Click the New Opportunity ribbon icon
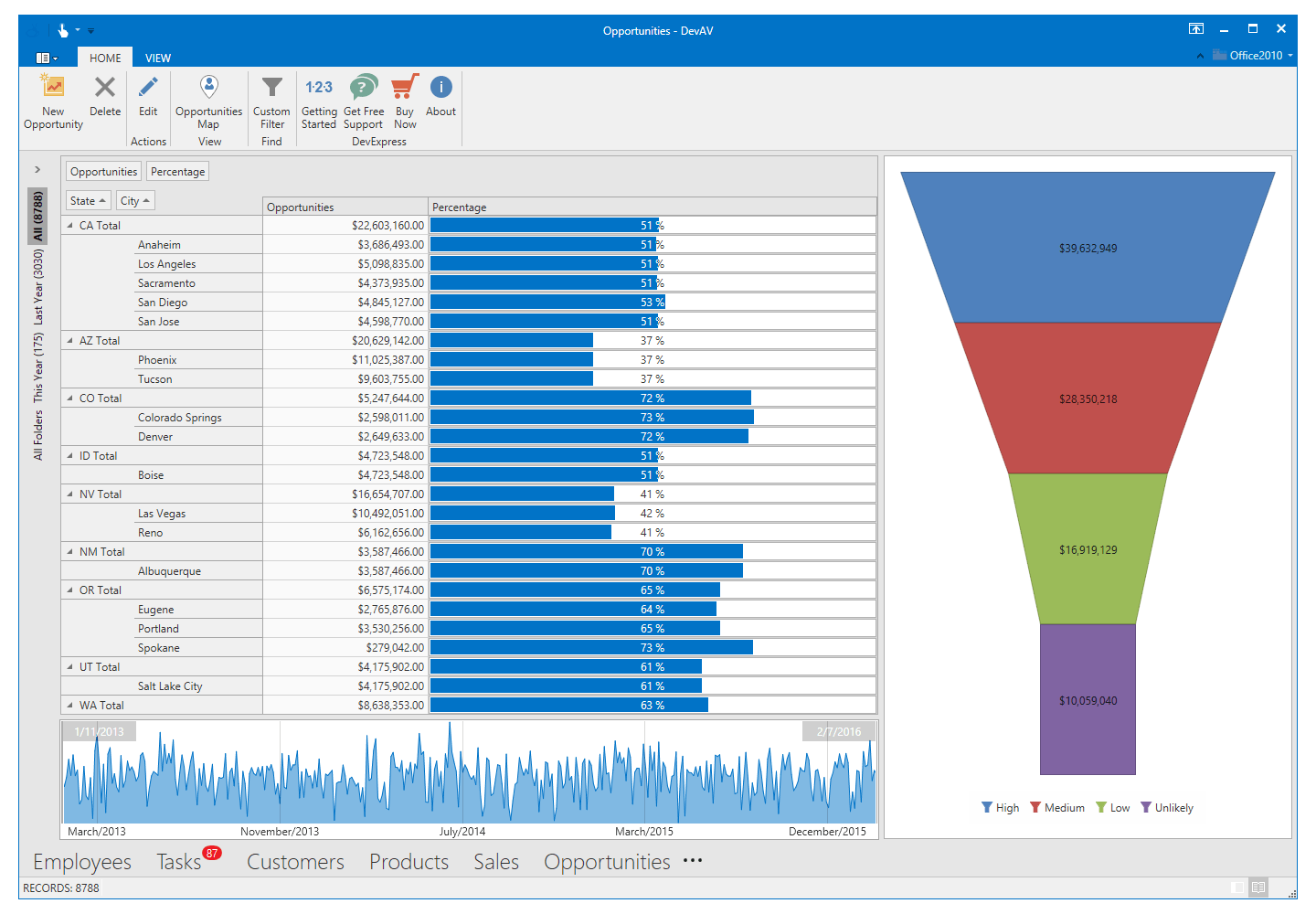Image resolution: width=1316 pixels, height=914 pixels. coord(53,88)
